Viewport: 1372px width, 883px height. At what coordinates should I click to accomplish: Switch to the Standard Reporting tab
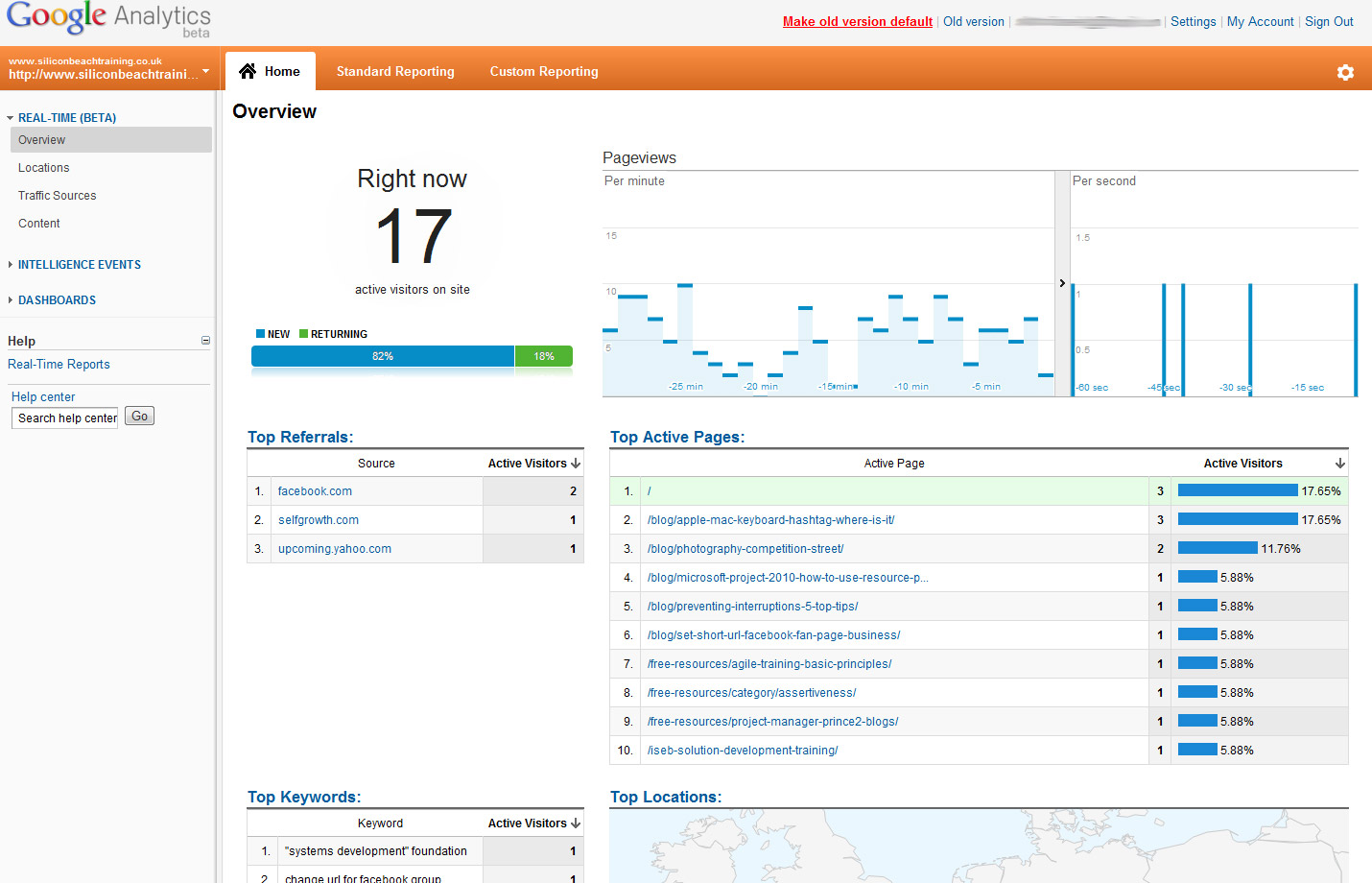coord(395,70)
